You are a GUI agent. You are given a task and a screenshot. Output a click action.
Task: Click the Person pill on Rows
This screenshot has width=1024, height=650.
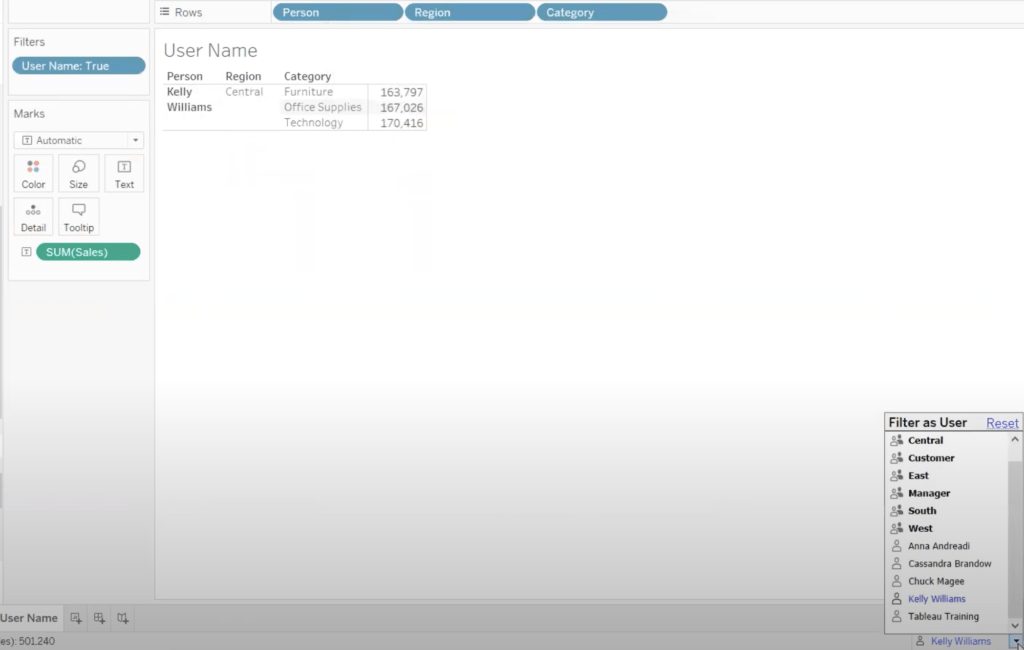337,12
